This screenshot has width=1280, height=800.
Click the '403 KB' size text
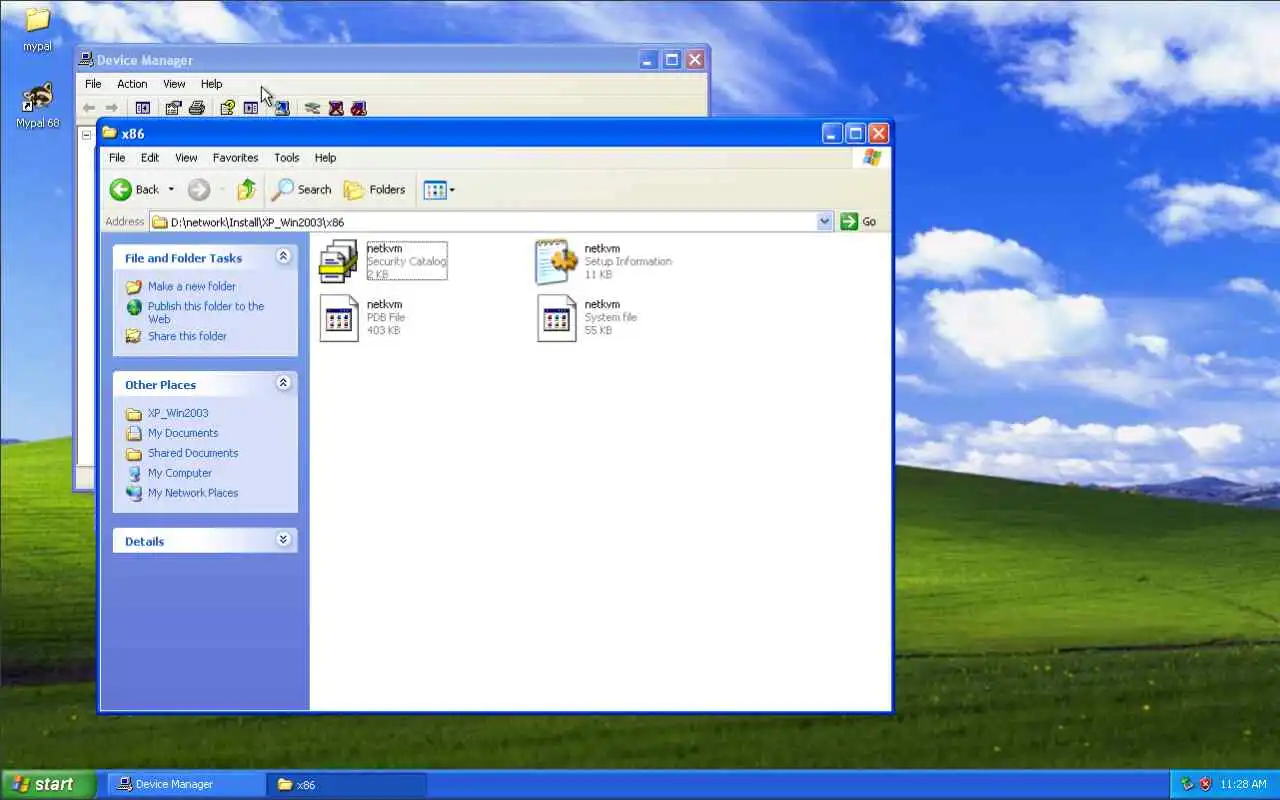(x=383, y=330)
